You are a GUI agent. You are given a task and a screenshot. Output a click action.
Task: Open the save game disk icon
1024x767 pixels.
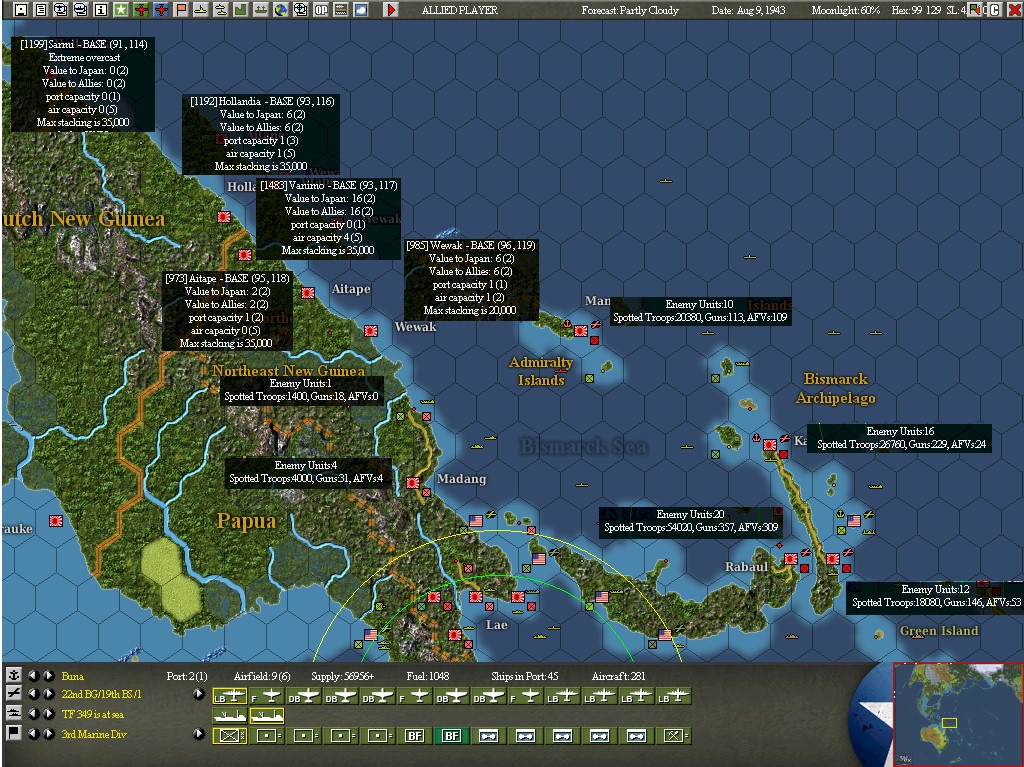(x=21, y=10)
